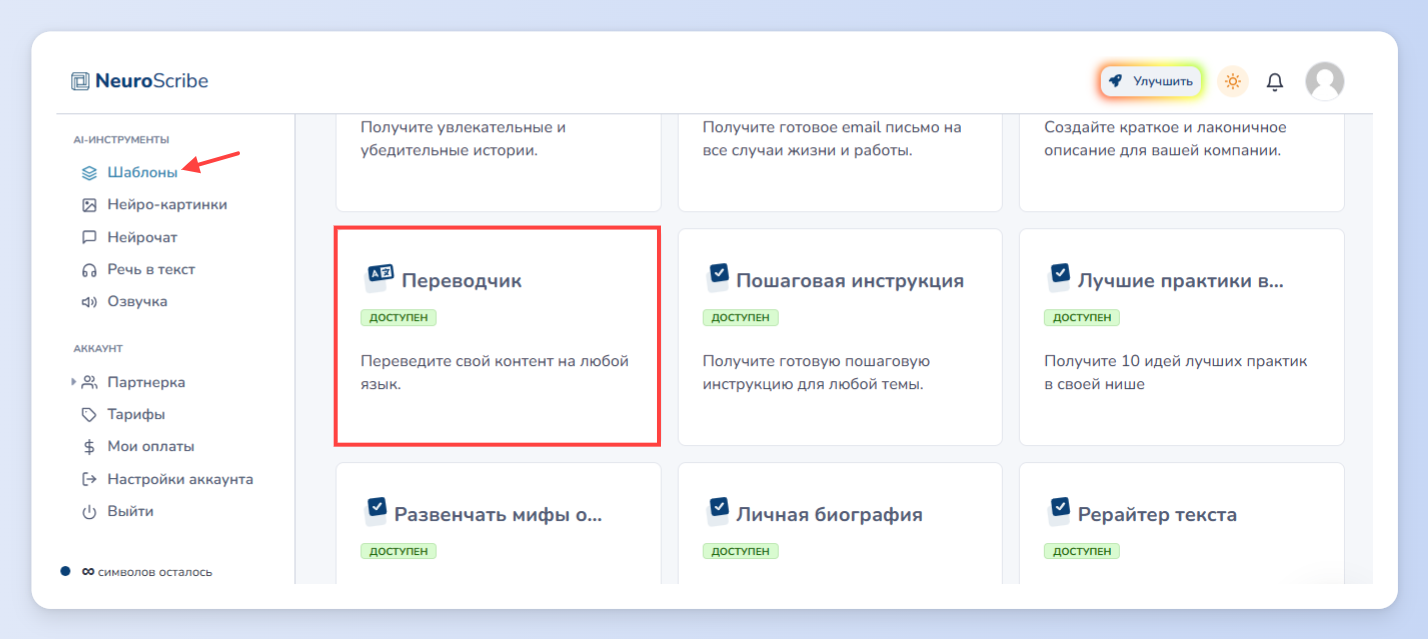This screenshot has height=639, width=1428.
Task: Open the Рерайтер текста template title
Action: (1157, 515)
